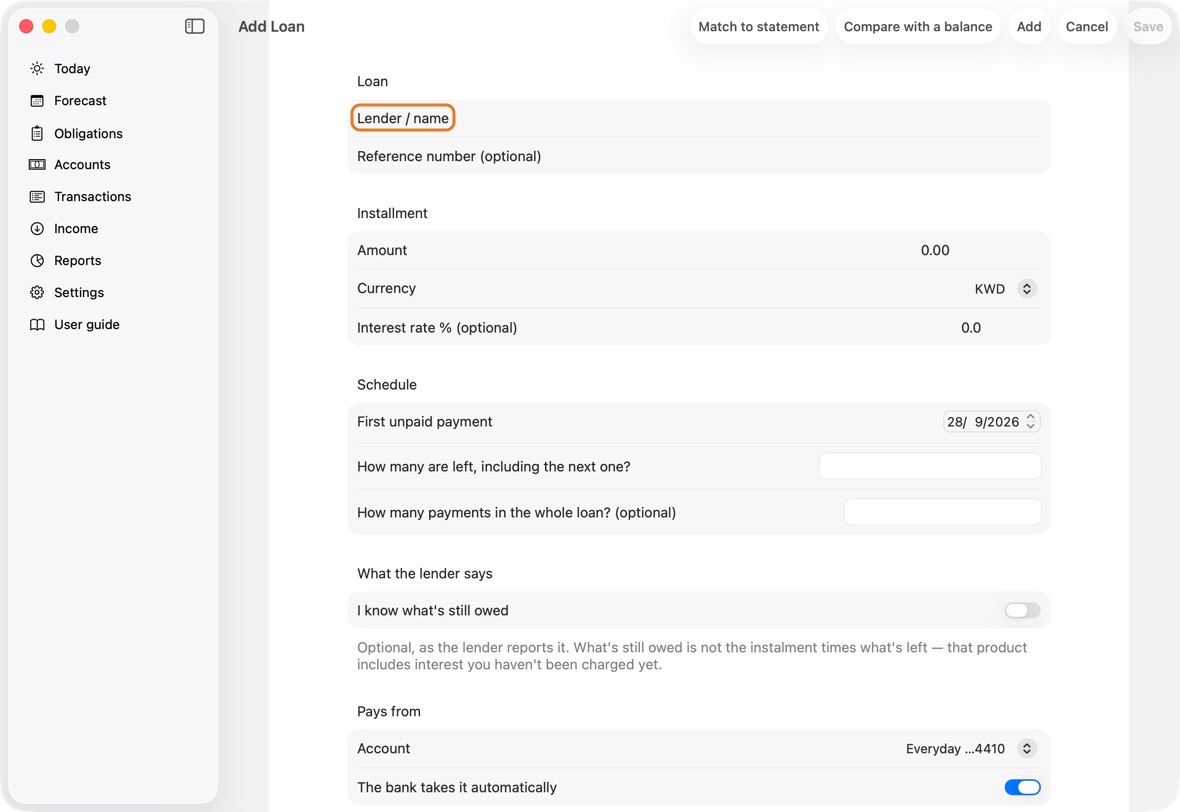The image size is (1180, 812).
Task: Click the Reference number (optional) field
Action: click(x=698, y=156)
